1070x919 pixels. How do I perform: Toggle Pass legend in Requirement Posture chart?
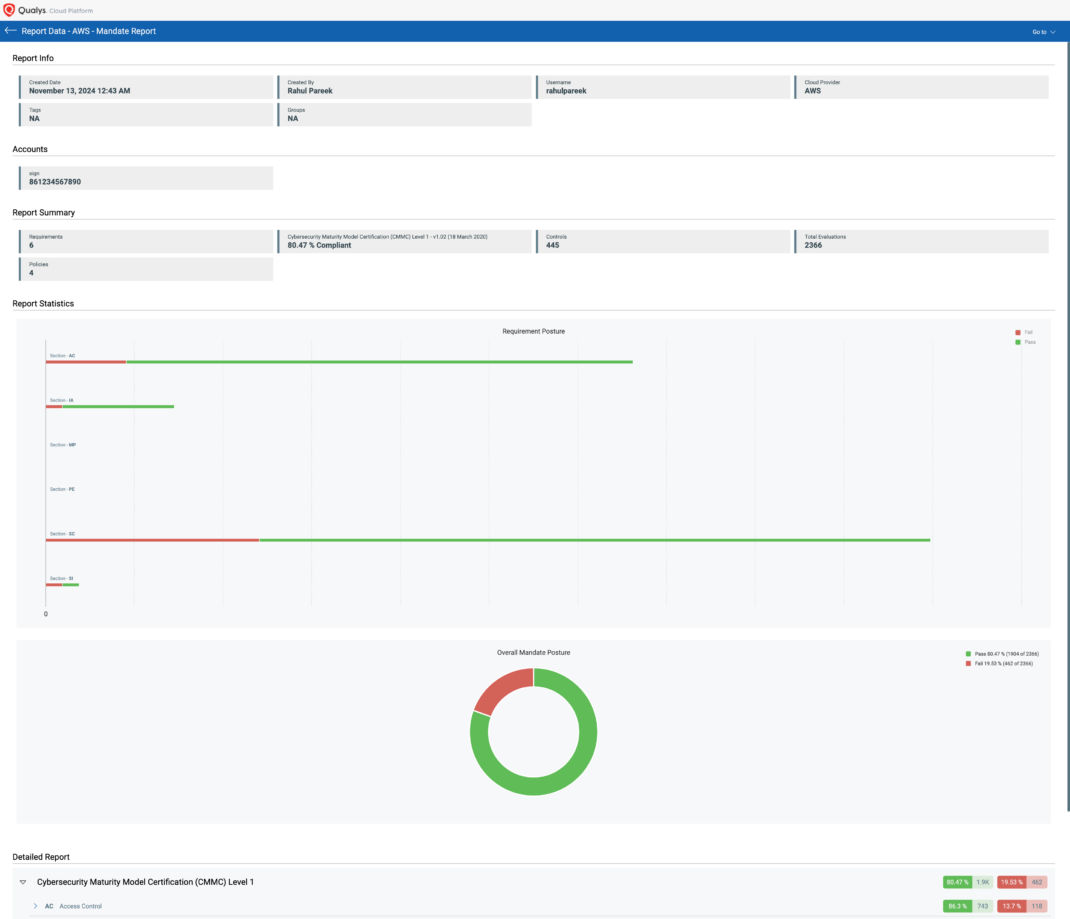1025,342
